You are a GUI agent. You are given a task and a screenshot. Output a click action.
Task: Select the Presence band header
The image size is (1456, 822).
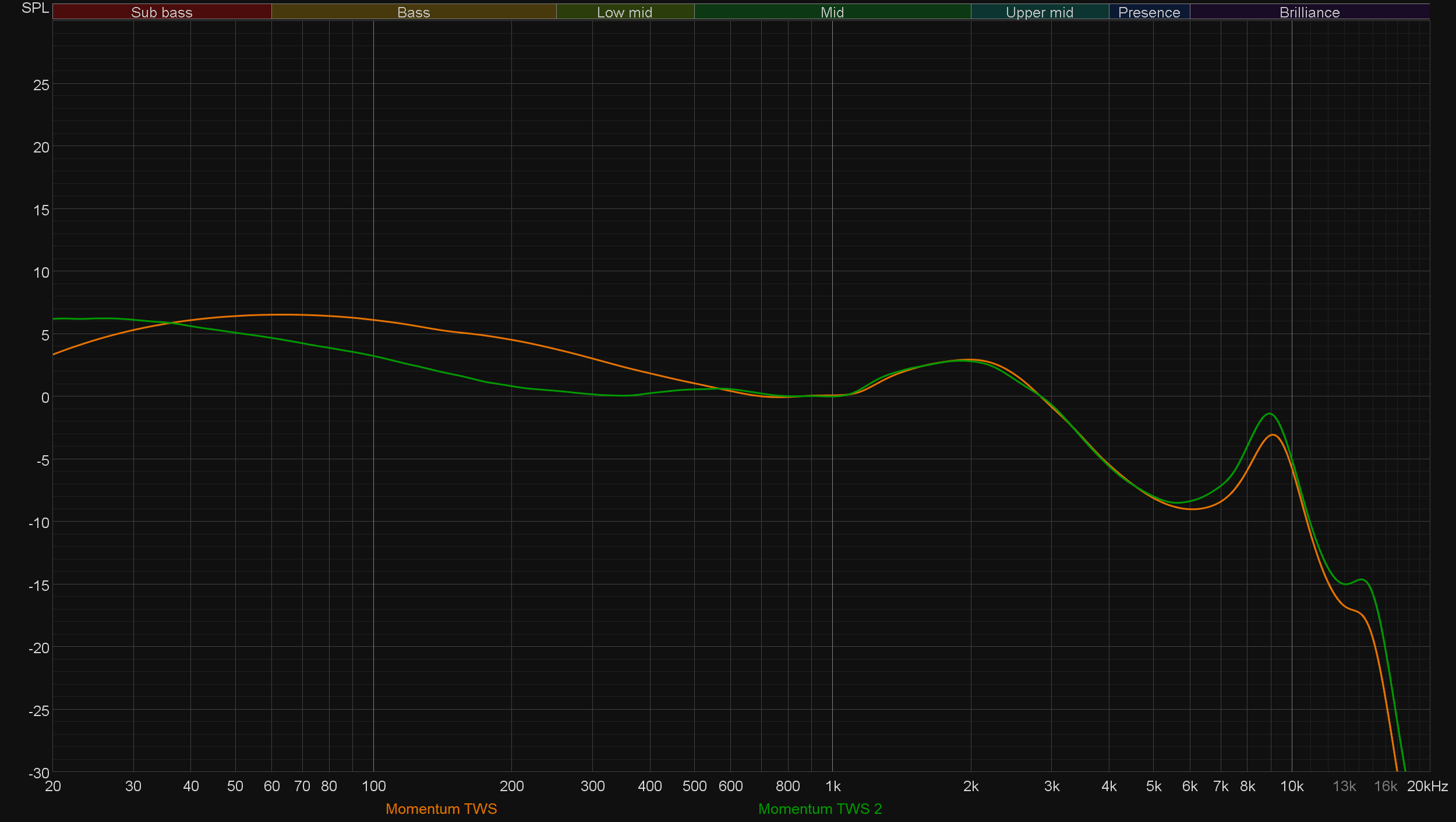1148,12
